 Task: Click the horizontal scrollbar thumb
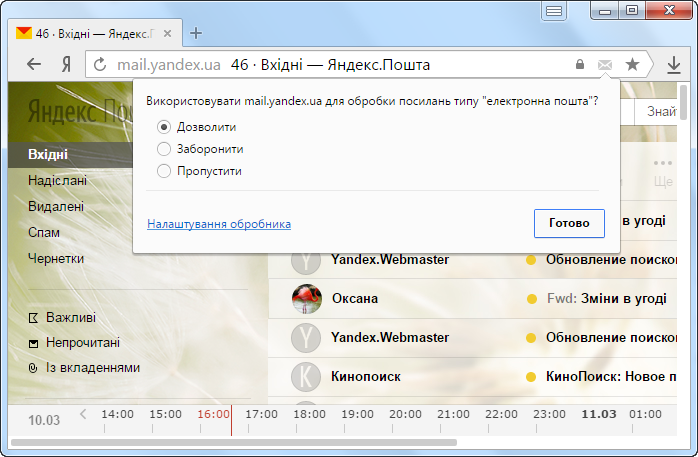click(x=234, y=442)
